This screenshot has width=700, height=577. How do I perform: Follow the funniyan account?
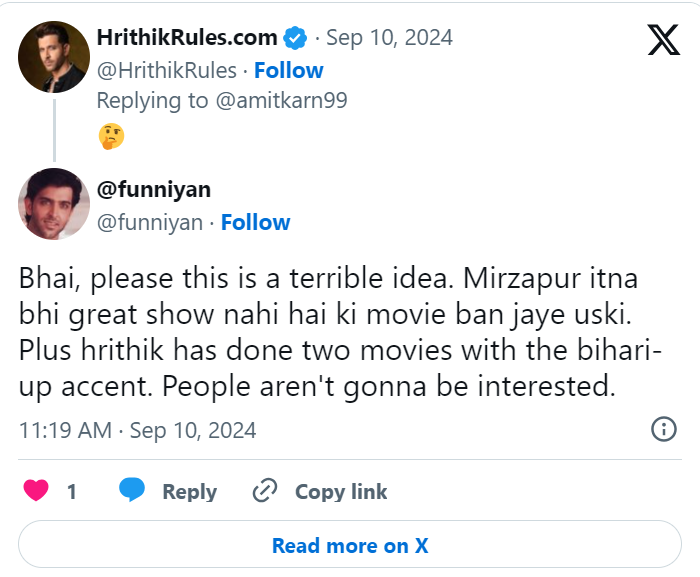[x=256, y=222]
